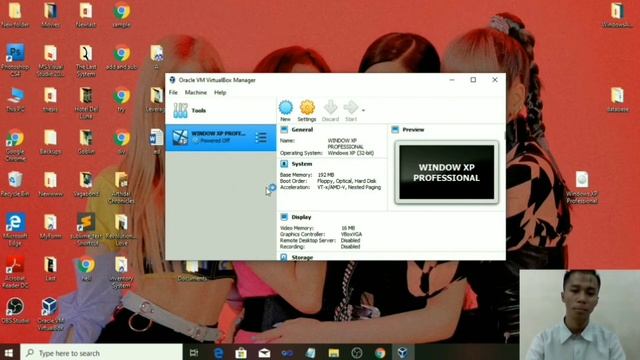
Task: Select the Acrobat Reader DC desktop shortcut
Action: tap(15, 272)
